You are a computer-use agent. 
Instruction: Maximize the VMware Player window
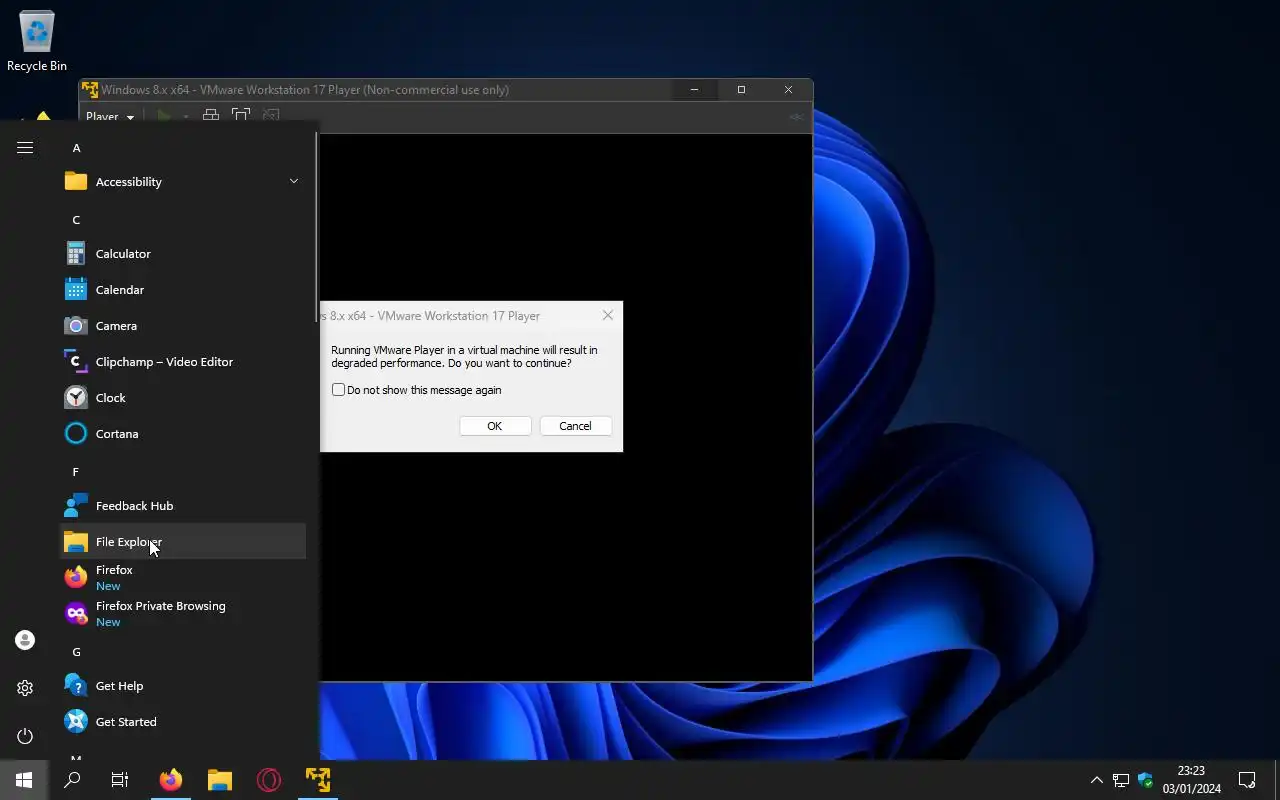coord(741,90)
